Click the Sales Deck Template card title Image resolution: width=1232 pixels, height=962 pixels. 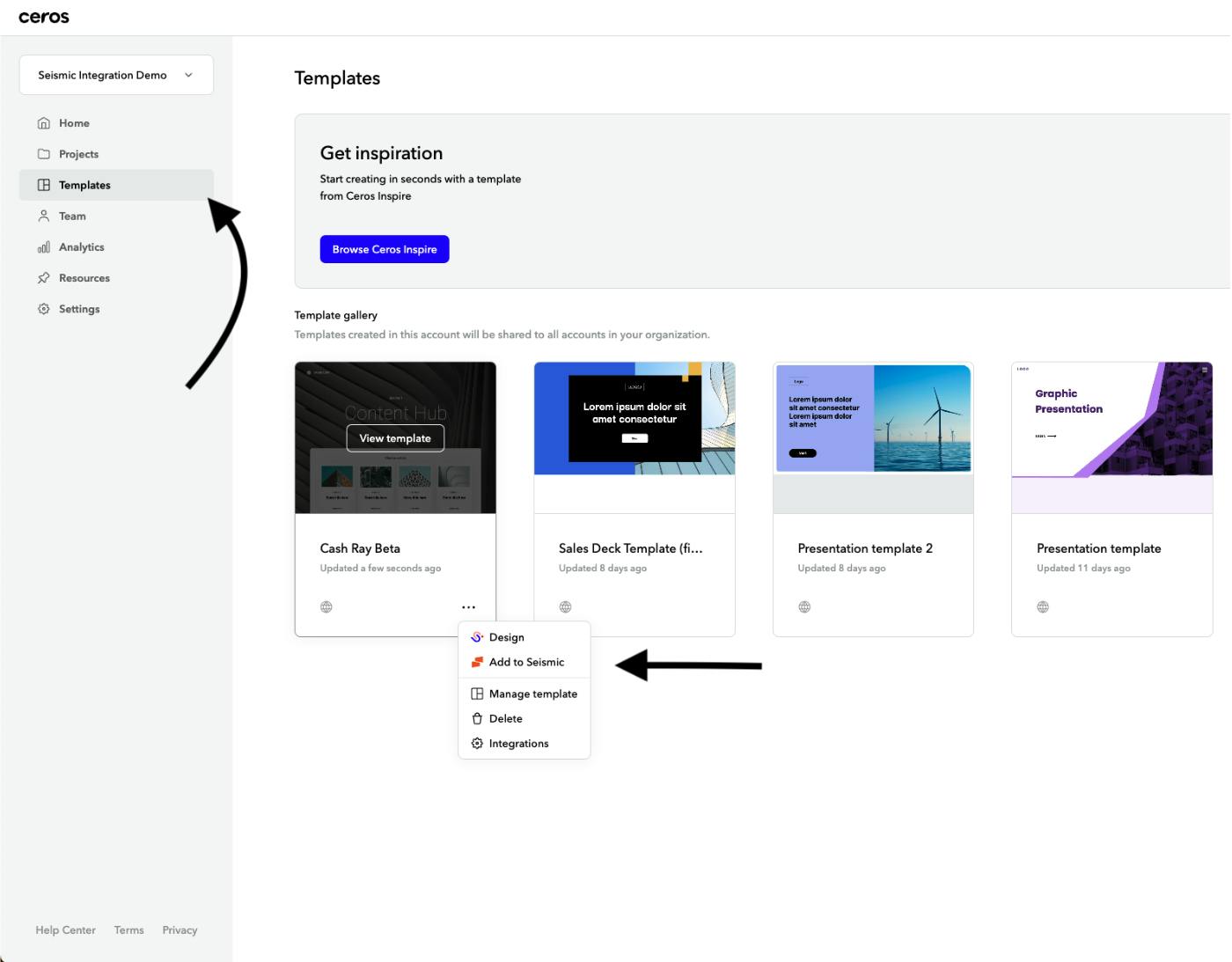click(631, 548)
